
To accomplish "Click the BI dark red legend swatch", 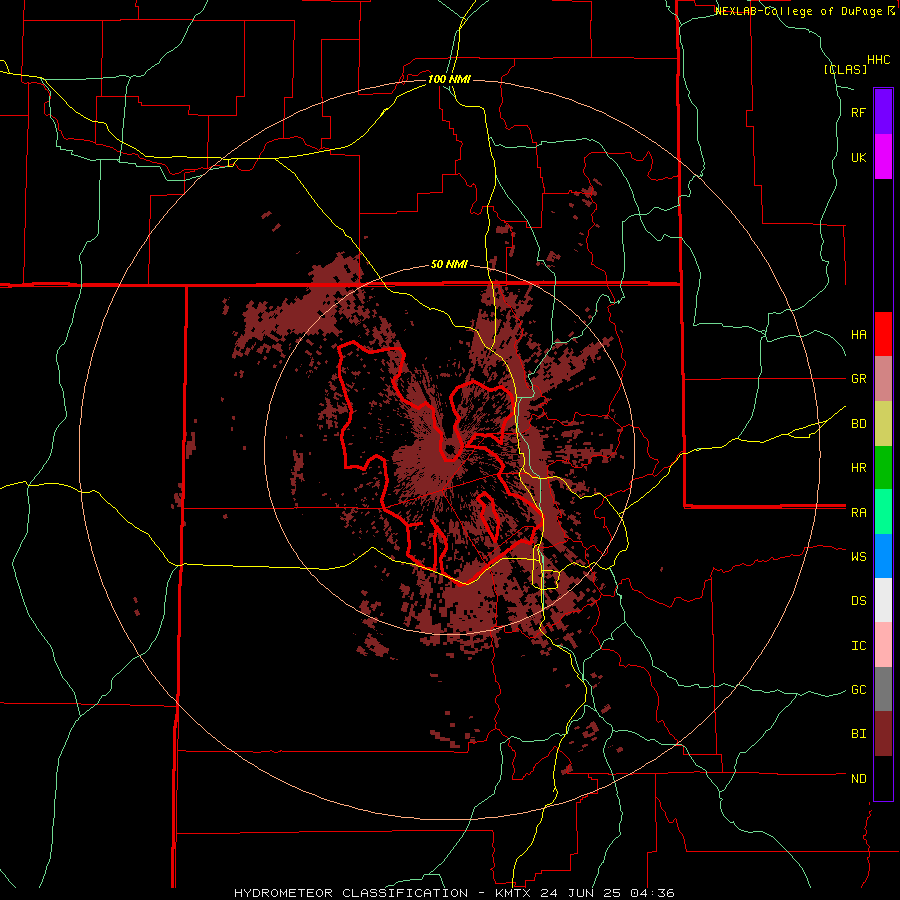I will (883, 734).
